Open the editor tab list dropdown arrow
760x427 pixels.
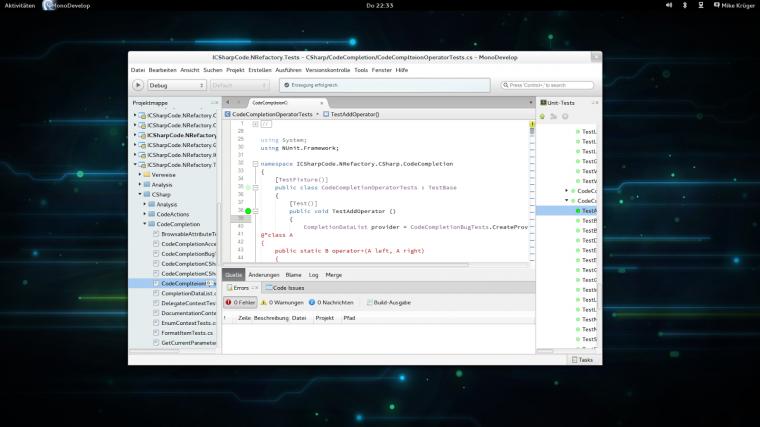click(531, 103)
